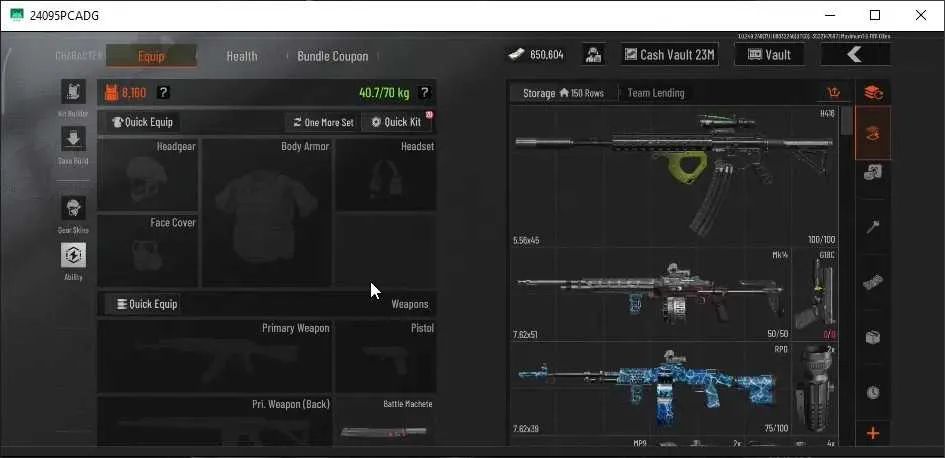Select the Mk14 rifle in storage
The height and width of the screenshot is (458, 945).
650,295
